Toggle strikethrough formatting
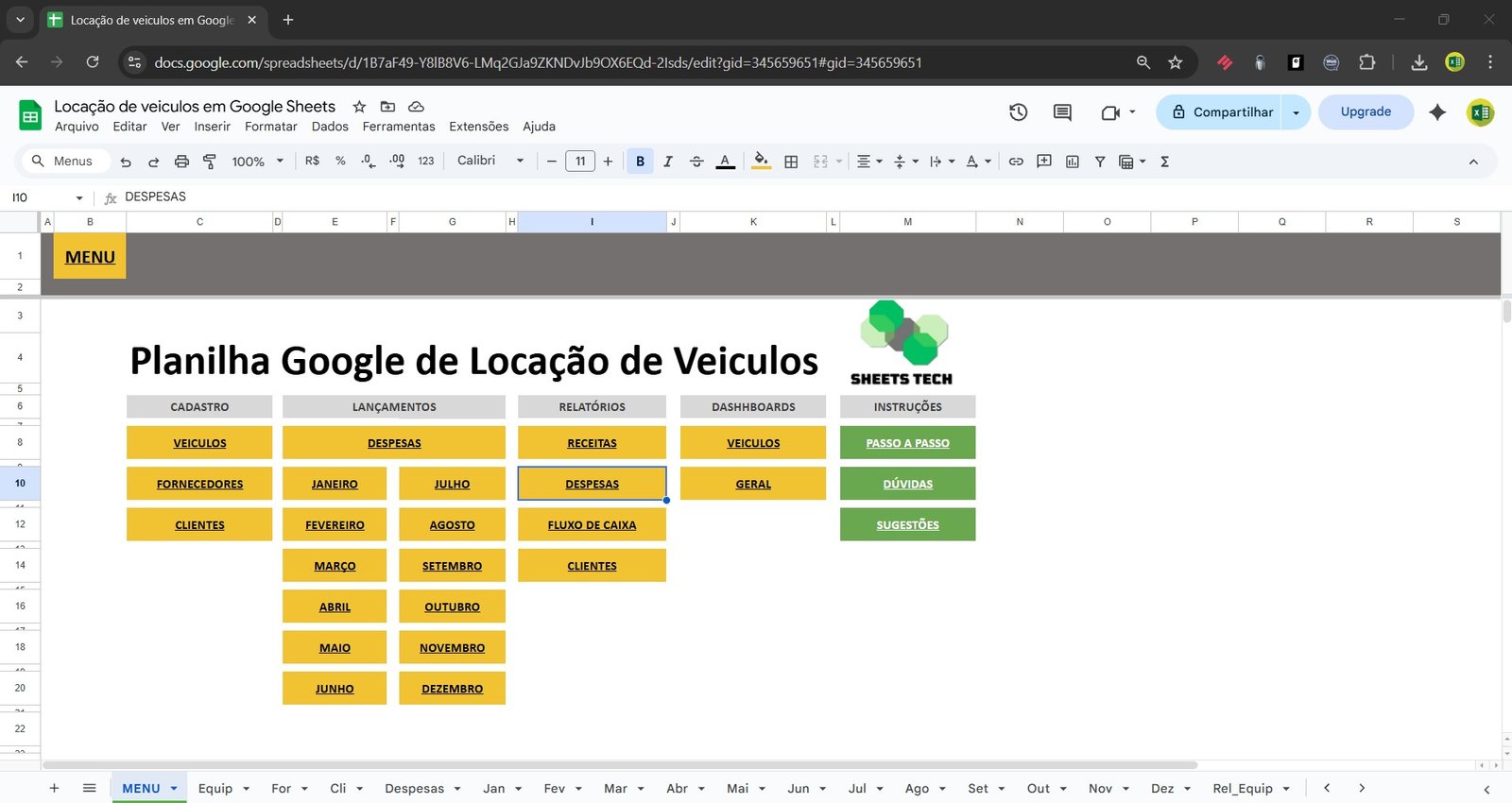The image size is (1512, 803). 696,162
